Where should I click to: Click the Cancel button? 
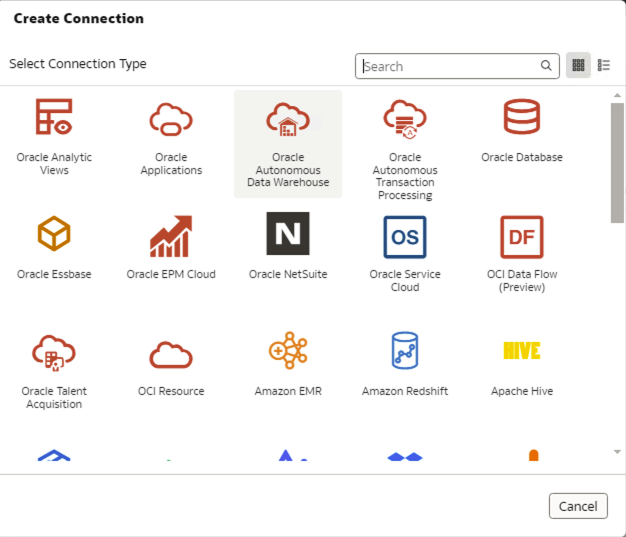[578, 506]
